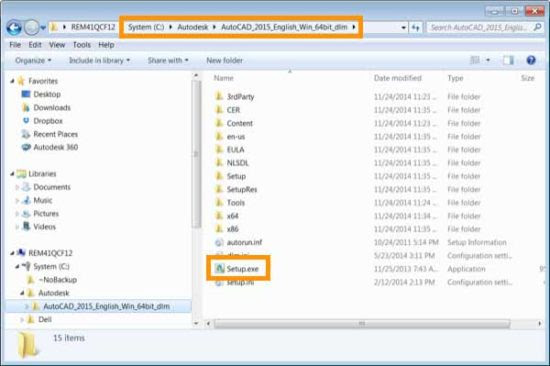Viewport: 550px width, 366px height.
Task: Sort by the Name column header
Action: point(223,78)
